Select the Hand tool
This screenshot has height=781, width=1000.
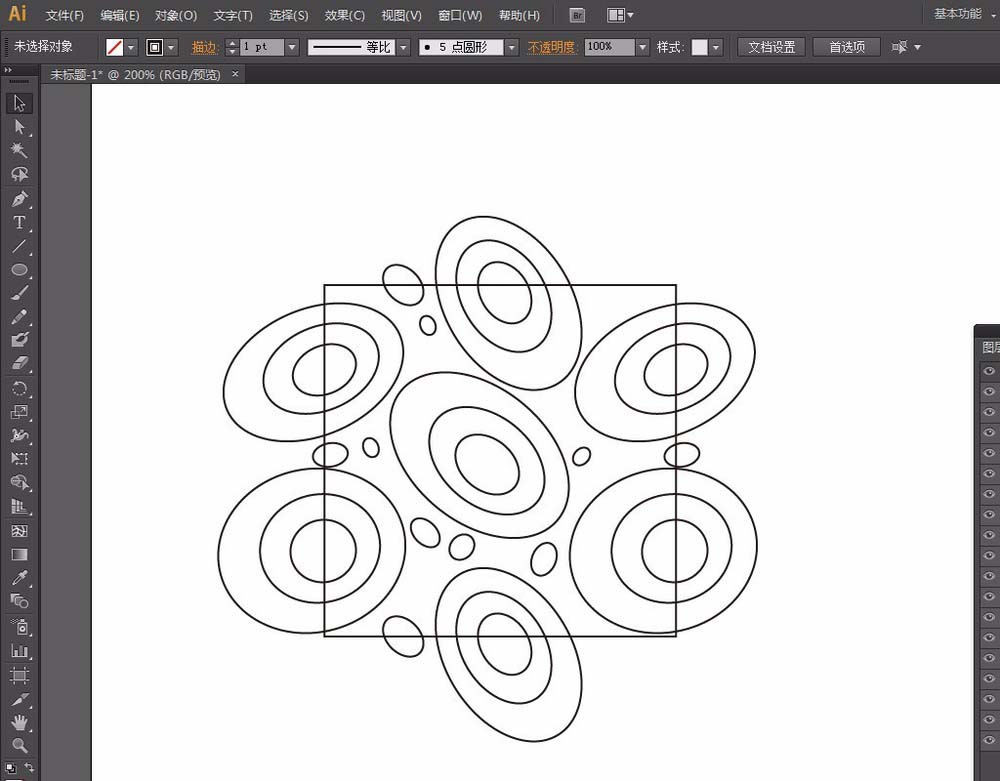pyautogui.click(x=19, y=722)
